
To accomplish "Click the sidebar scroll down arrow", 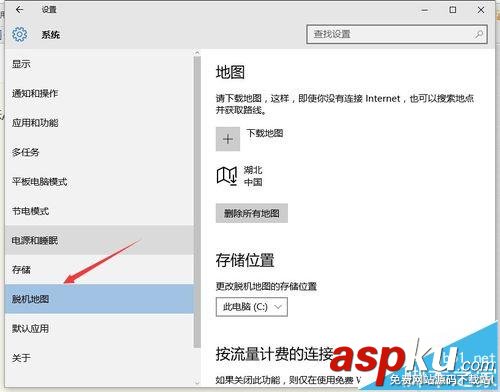I will (197, 383).
